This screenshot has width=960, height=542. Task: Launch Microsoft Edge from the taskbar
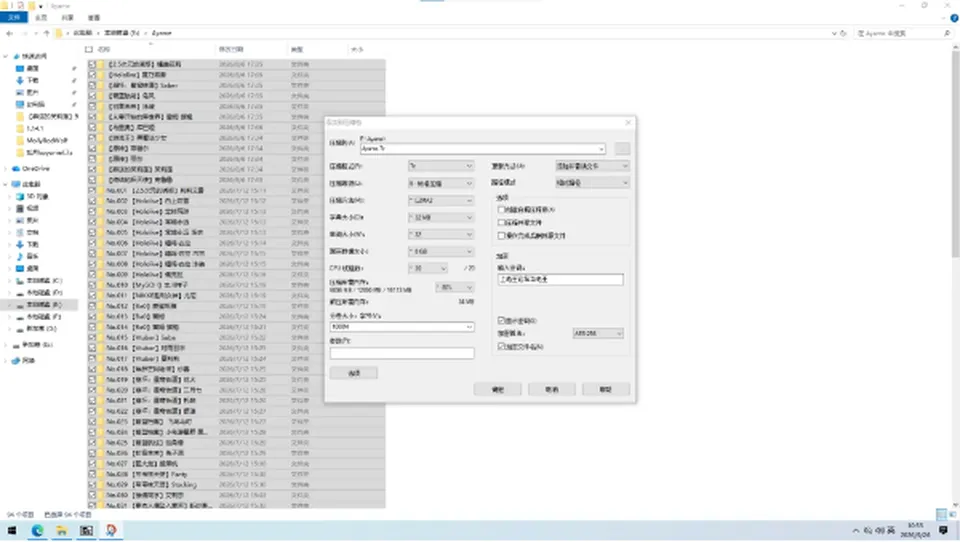(x=37, y=530)
